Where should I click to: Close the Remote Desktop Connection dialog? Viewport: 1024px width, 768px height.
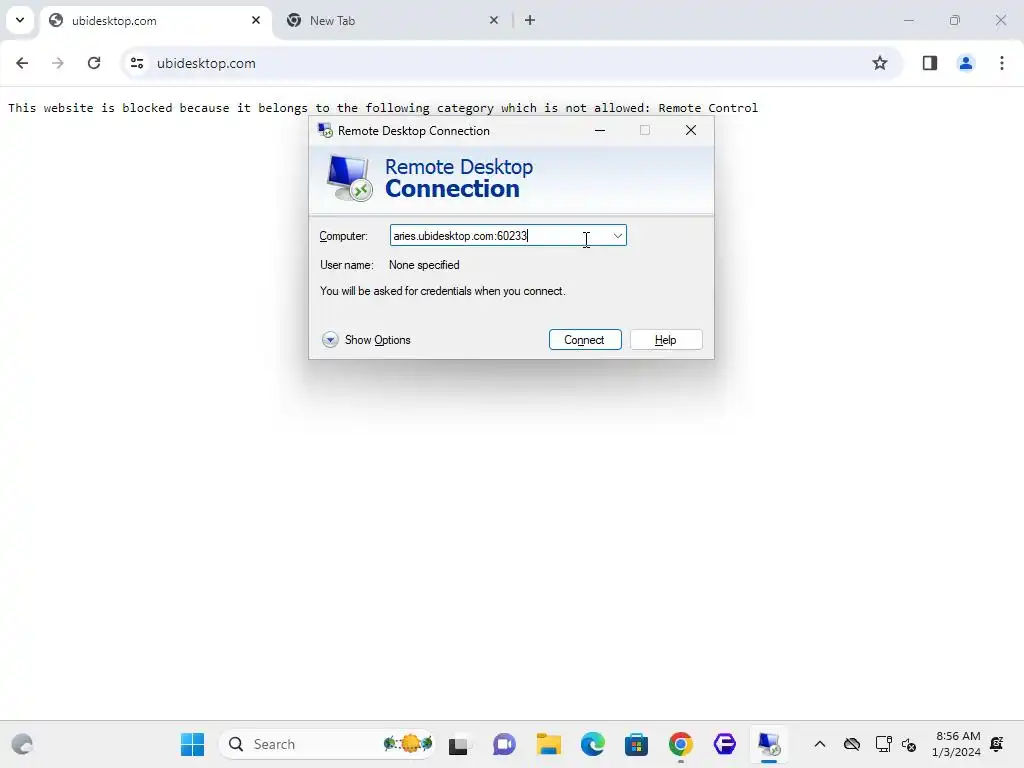click(690, 131)
